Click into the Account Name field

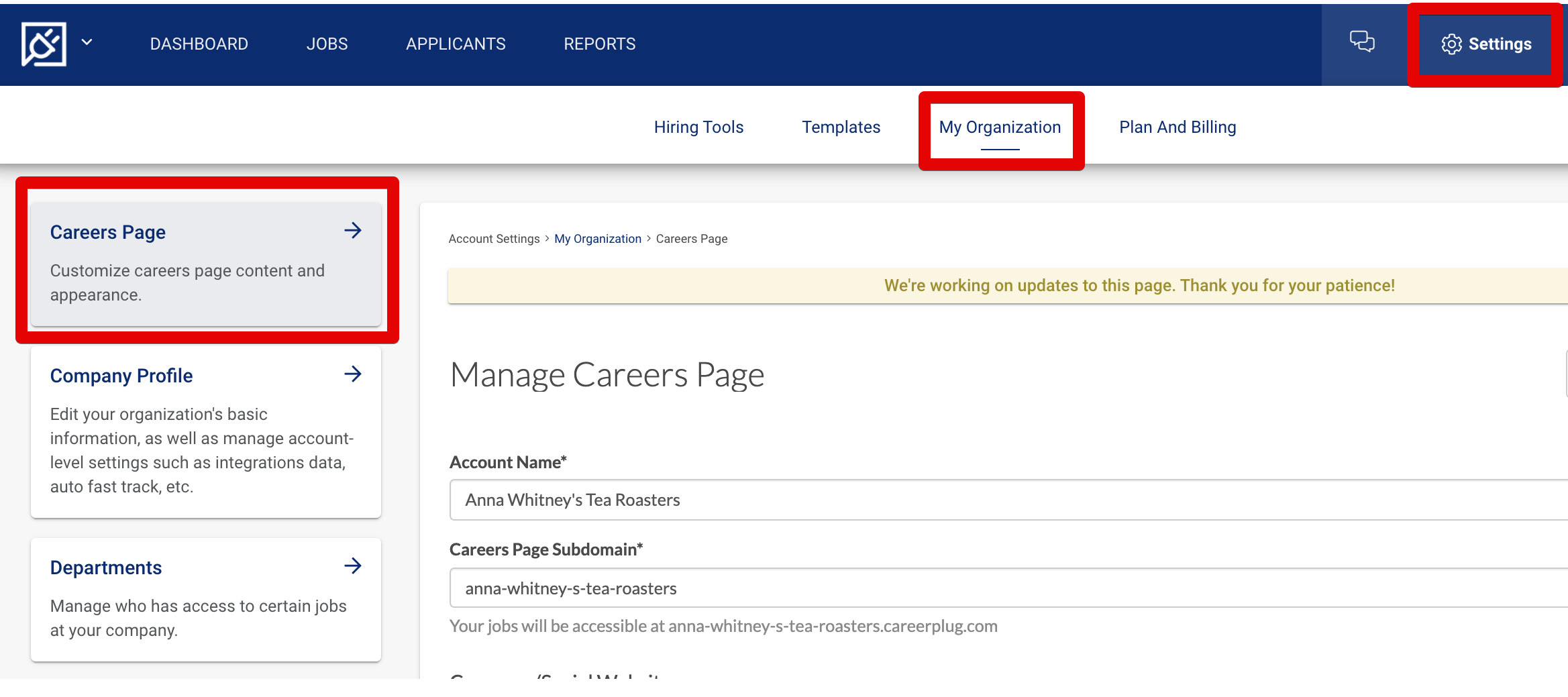click(1008, 500)
